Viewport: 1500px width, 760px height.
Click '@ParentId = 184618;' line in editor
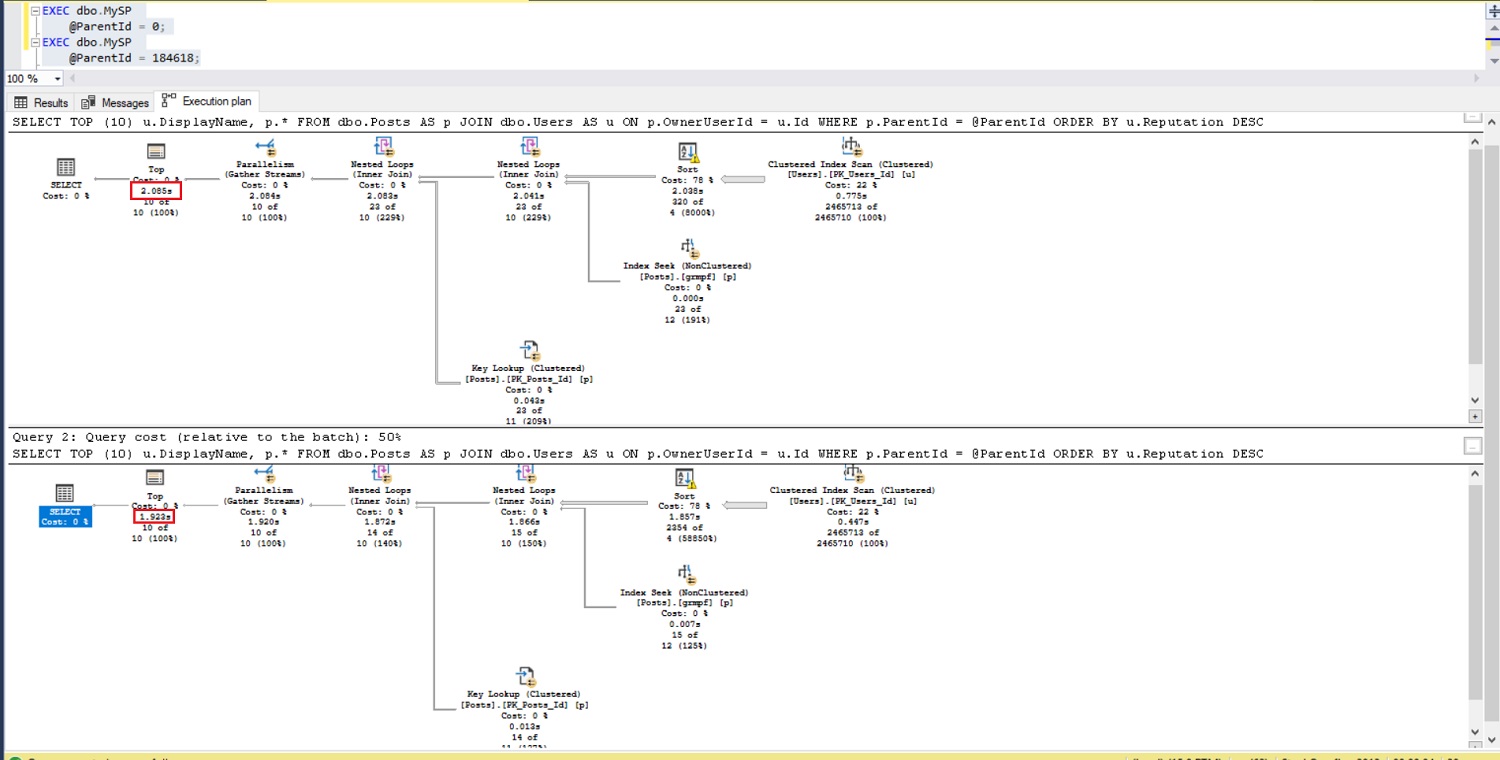pyautogui.click(x=134, y=59)
